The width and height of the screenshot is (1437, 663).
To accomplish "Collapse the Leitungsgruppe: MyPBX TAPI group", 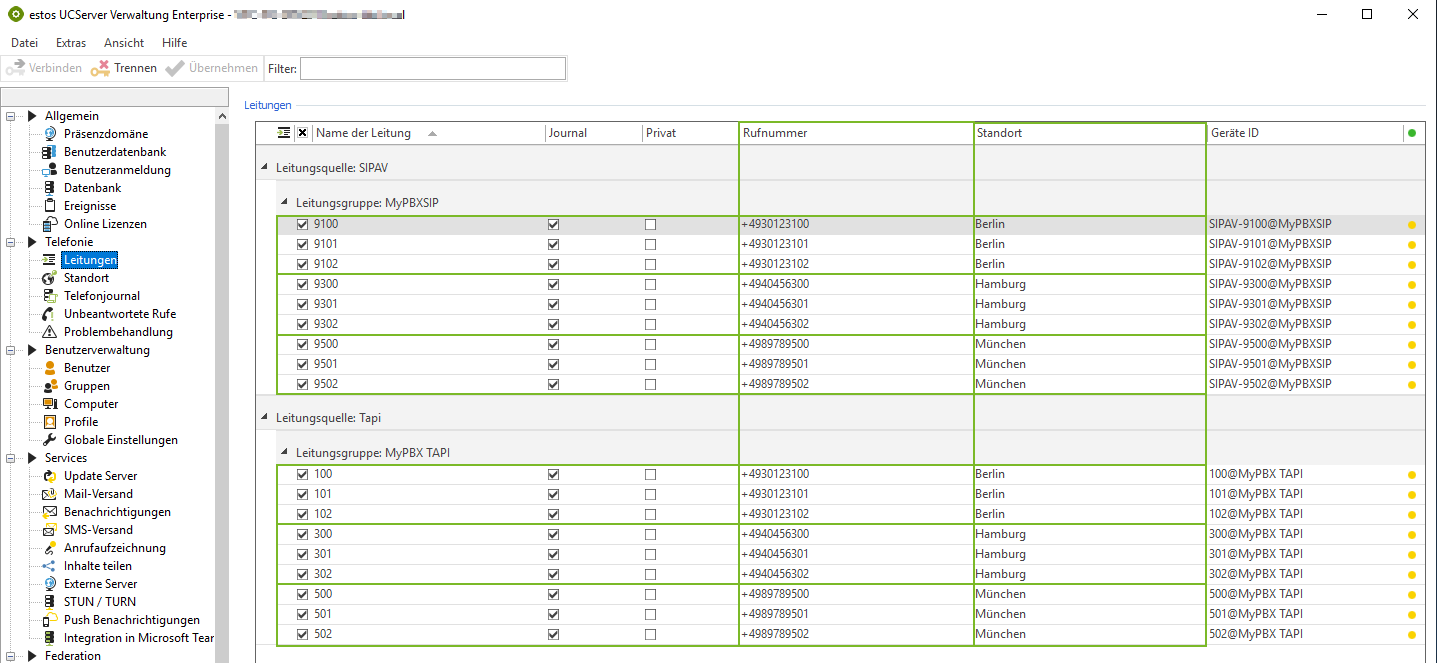I will 285,453.
